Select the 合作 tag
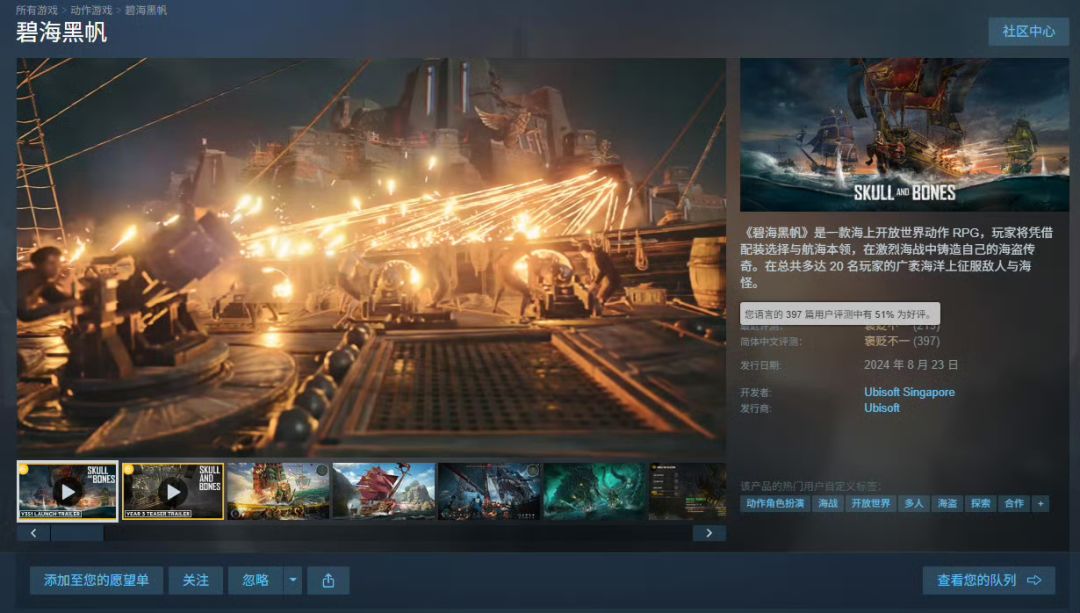1080x613 pixels. pos(1014,503)
